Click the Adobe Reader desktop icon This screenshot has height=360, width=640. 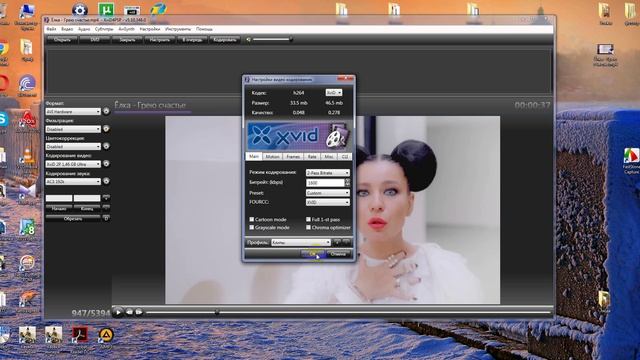click(x=80, y=335)
